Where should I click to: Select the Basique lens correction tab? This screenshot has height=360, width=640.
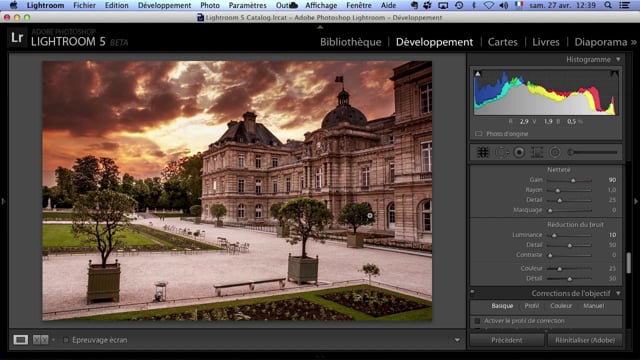coord(502,306)
